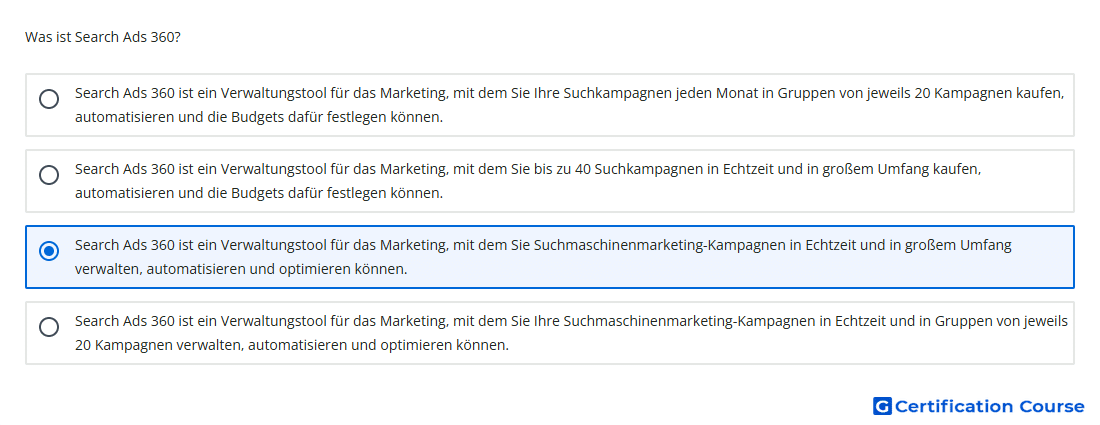Click the blue G logo icon
This screenshot has width=1100, height=425.
pyautogui.click(x=882, y=406)
